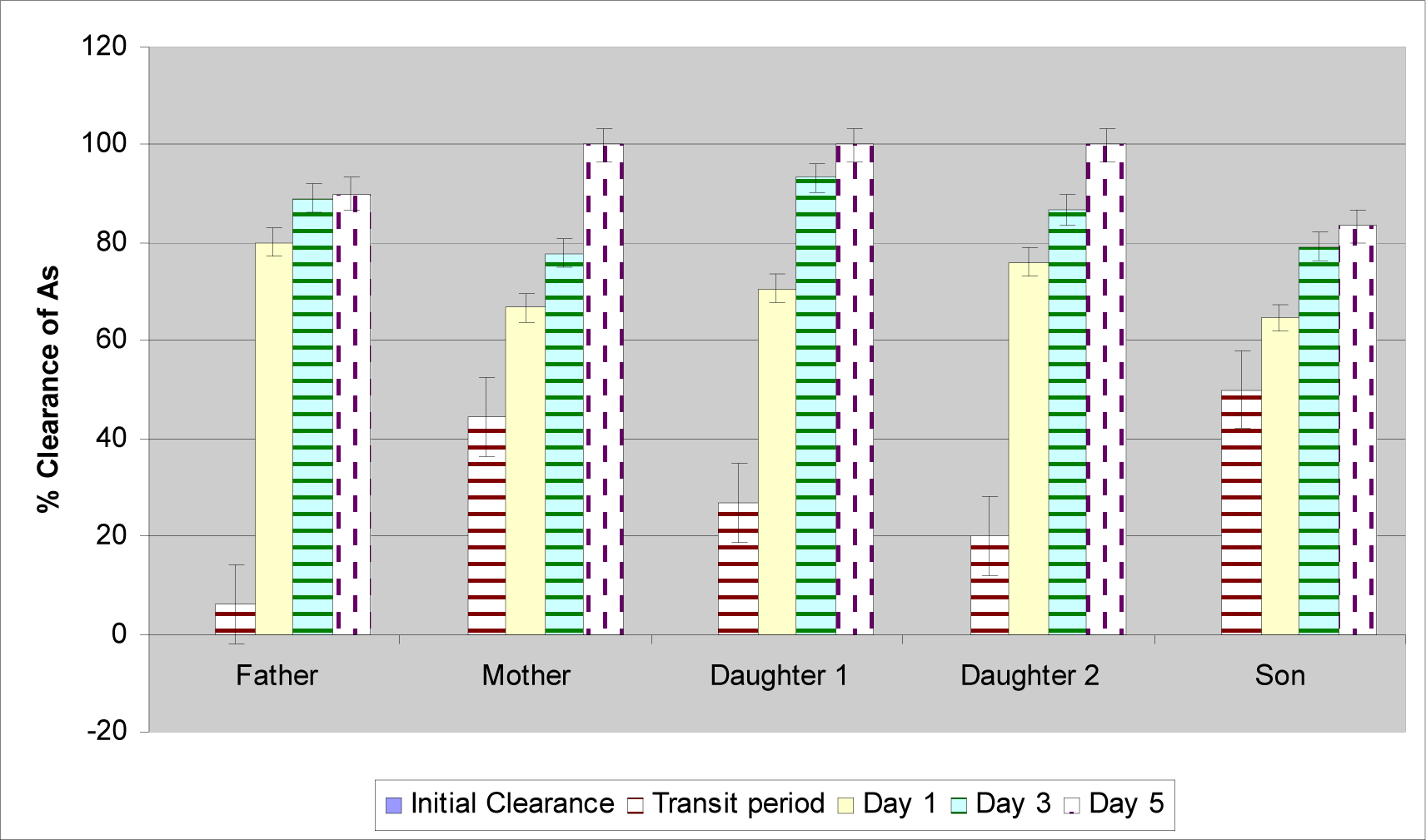Select the Daughter 1 axis label

(x=779, y=675)
